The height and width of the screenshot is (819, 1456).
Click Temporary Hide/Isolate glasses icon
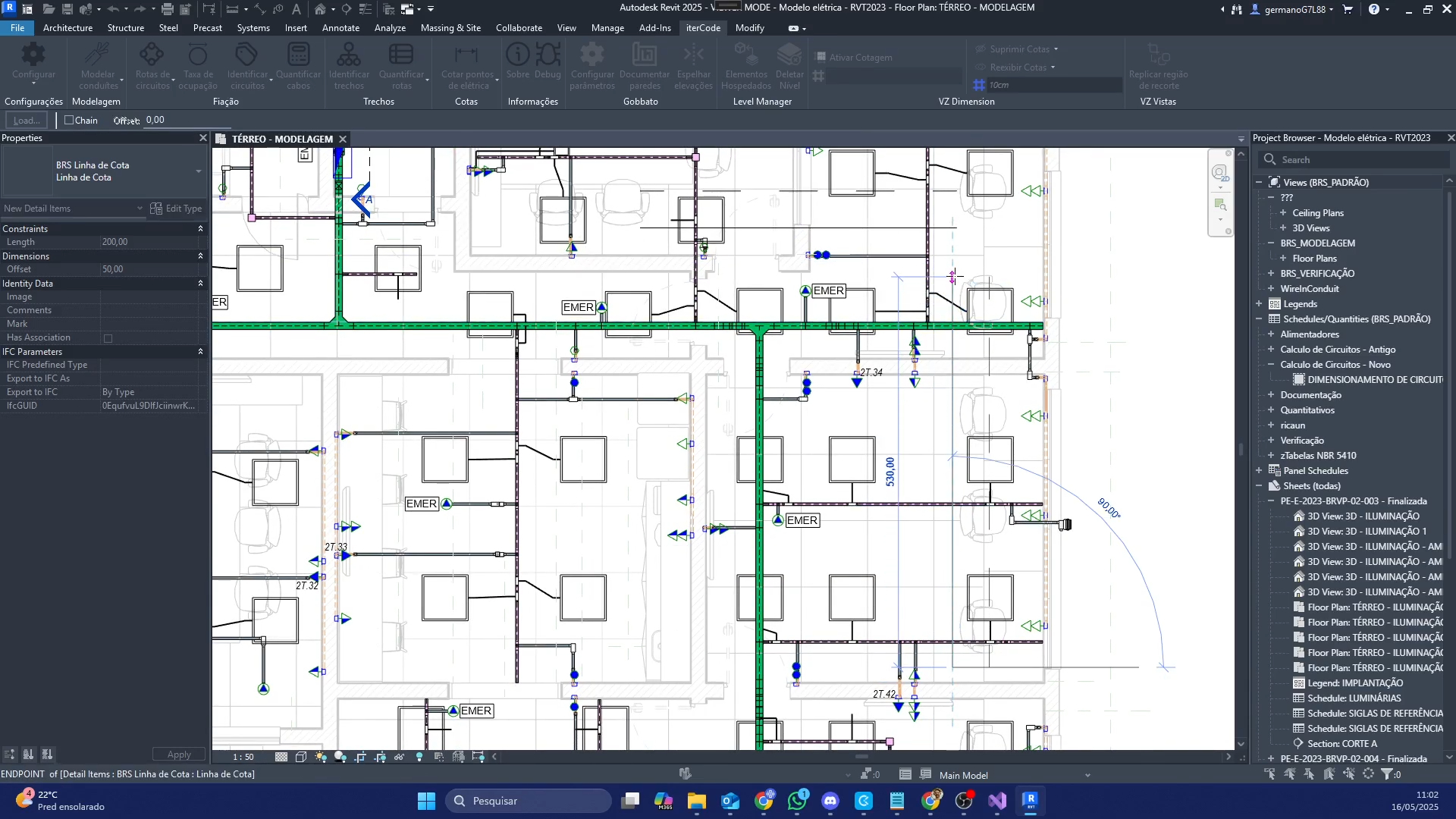399,757
